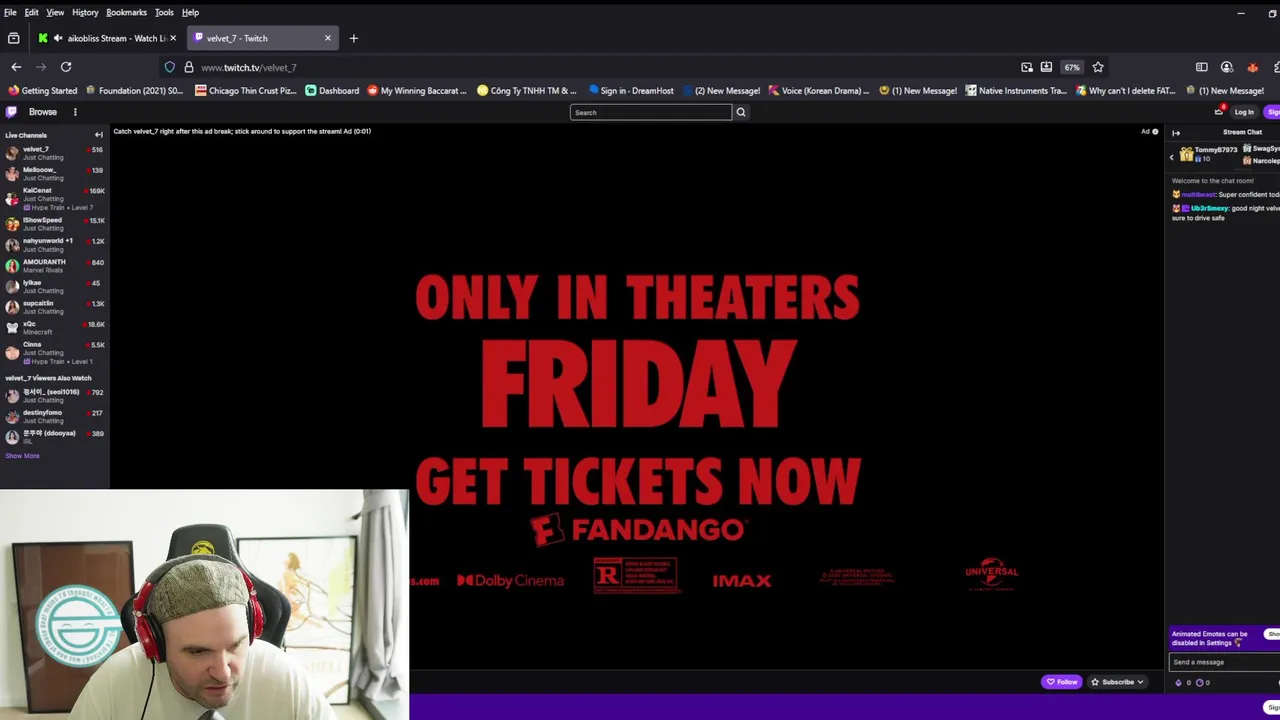Open nahyunworld +1 channel in sidebar
The width and height of the screenshot is (1280, 720).
(x=55, y=245)
